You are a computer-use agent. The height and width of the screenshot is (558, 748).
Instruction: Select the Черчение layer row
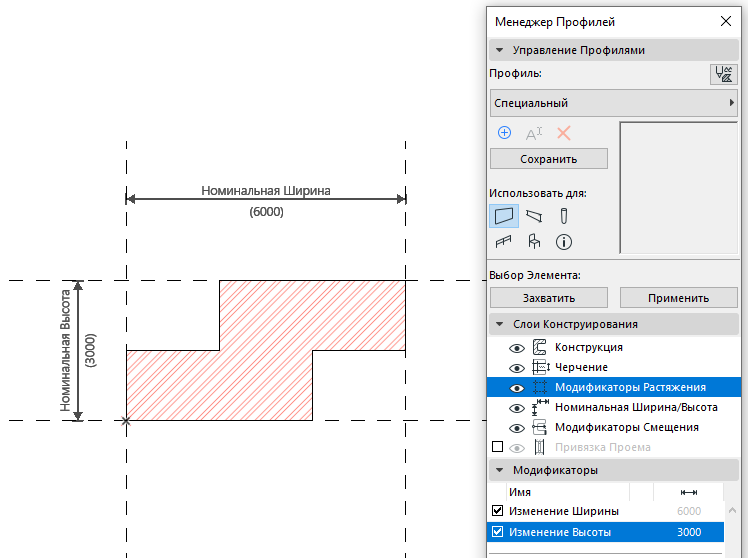pyautogui.click(x=614, y=367)
